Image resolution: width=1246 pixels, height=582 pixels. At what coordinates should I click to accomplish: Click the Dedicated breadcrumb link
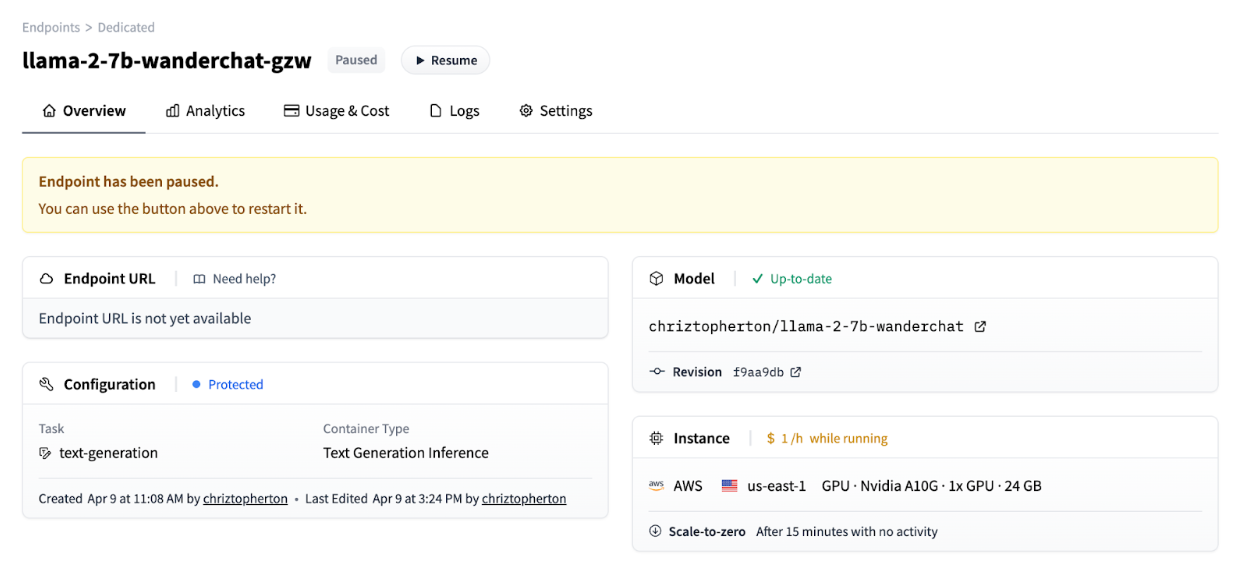click(x=126, y=27)
